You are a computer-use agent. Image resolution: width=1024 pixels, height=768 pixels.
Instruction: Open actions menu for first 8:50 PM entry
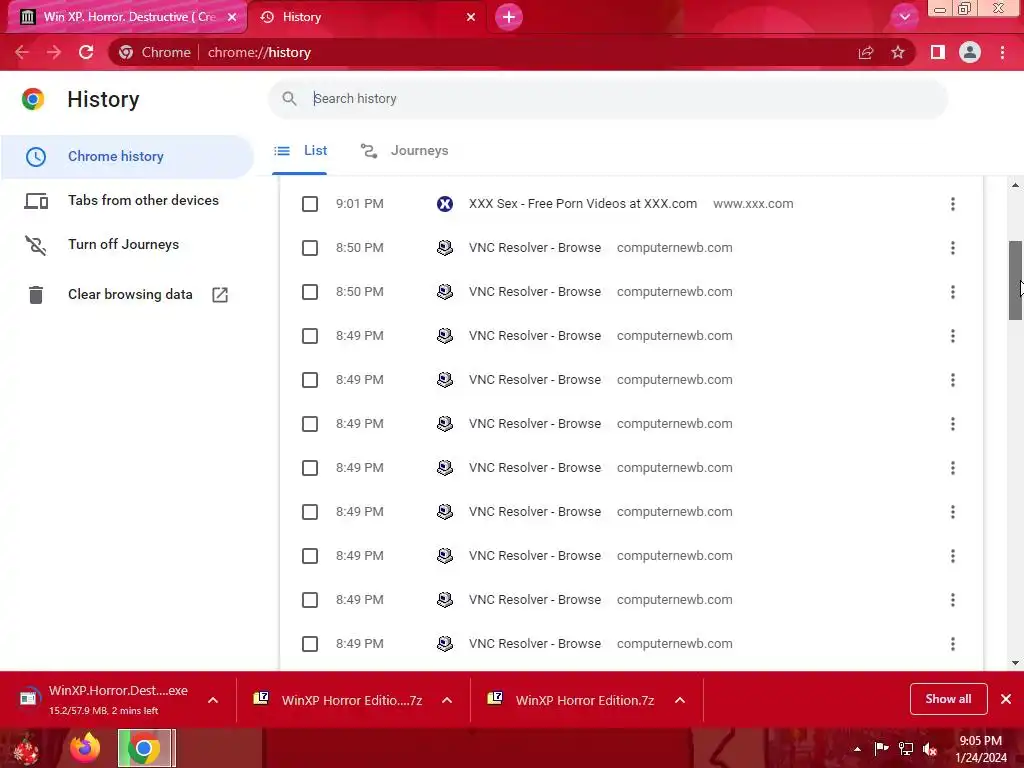[953, 248]
